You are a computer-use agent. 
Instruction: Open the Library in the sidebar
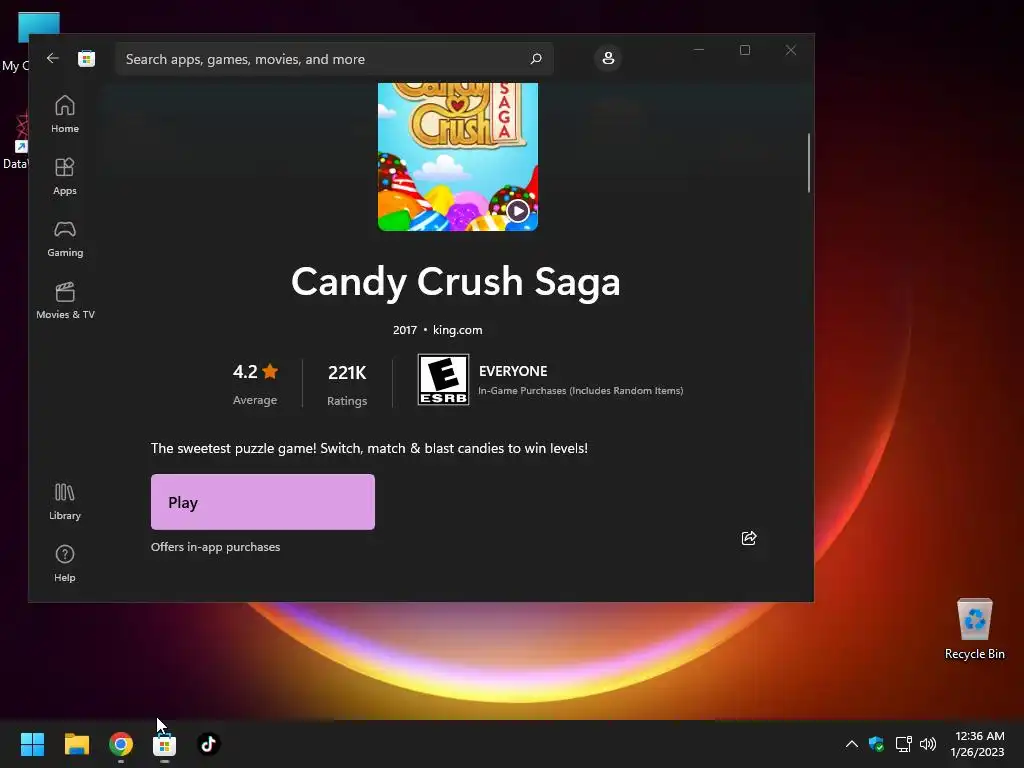click(x=65, y=502)
